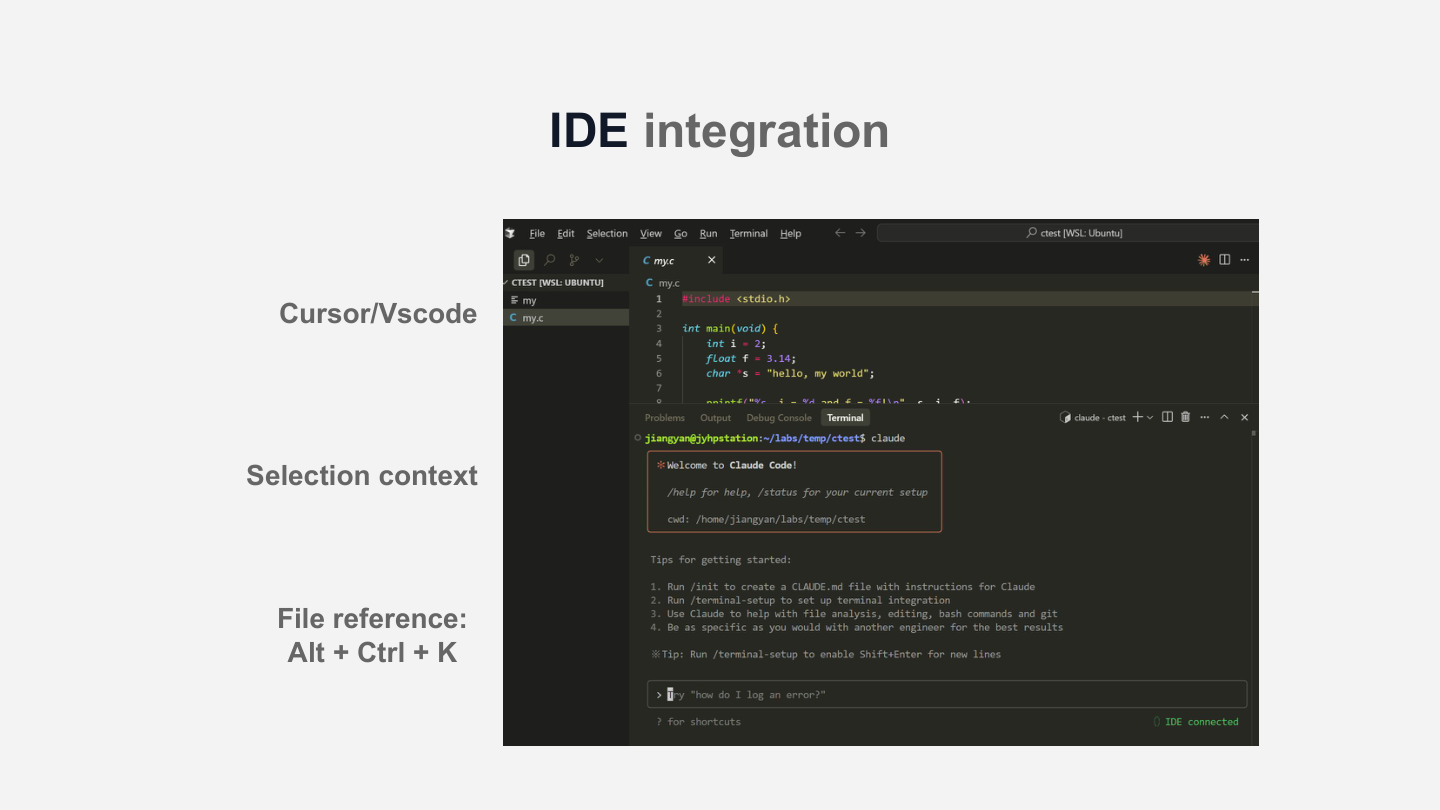Screen dimensions: 1440x810
Task: Split the editor to the right
Action: [1224, 260]
